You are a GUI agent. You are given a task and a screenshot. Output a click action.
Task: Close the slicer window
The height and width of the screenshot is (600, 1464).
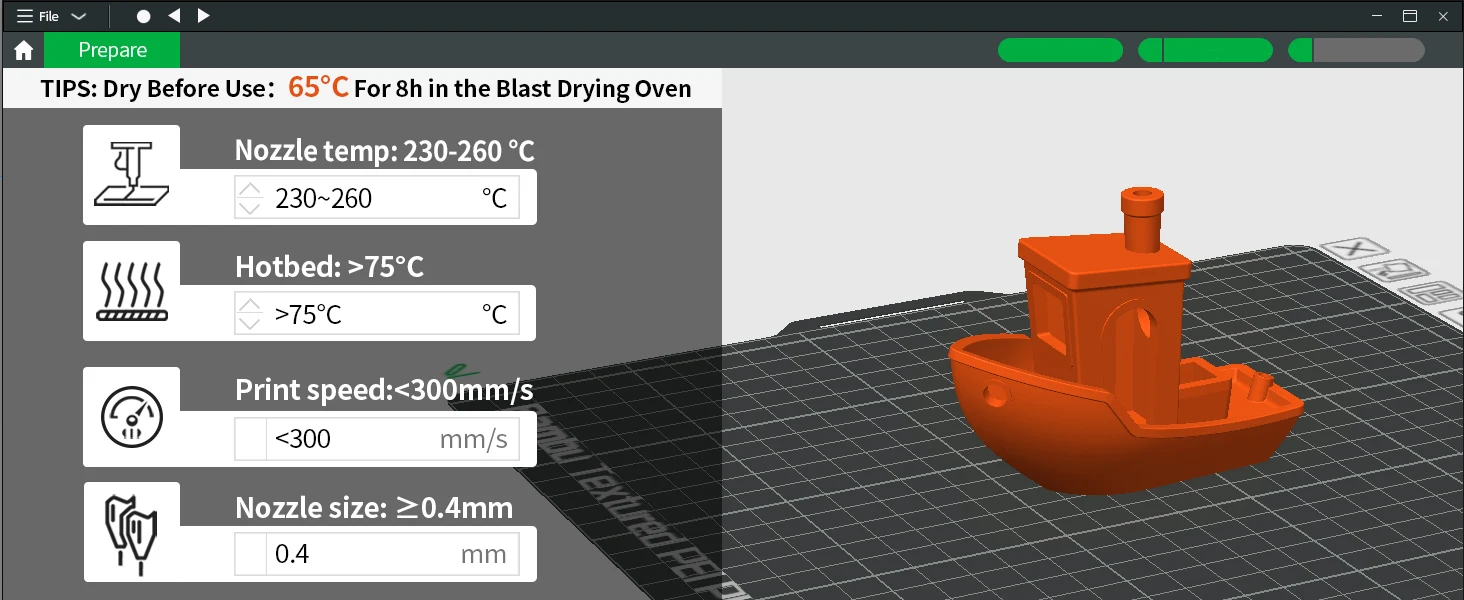1442,16
